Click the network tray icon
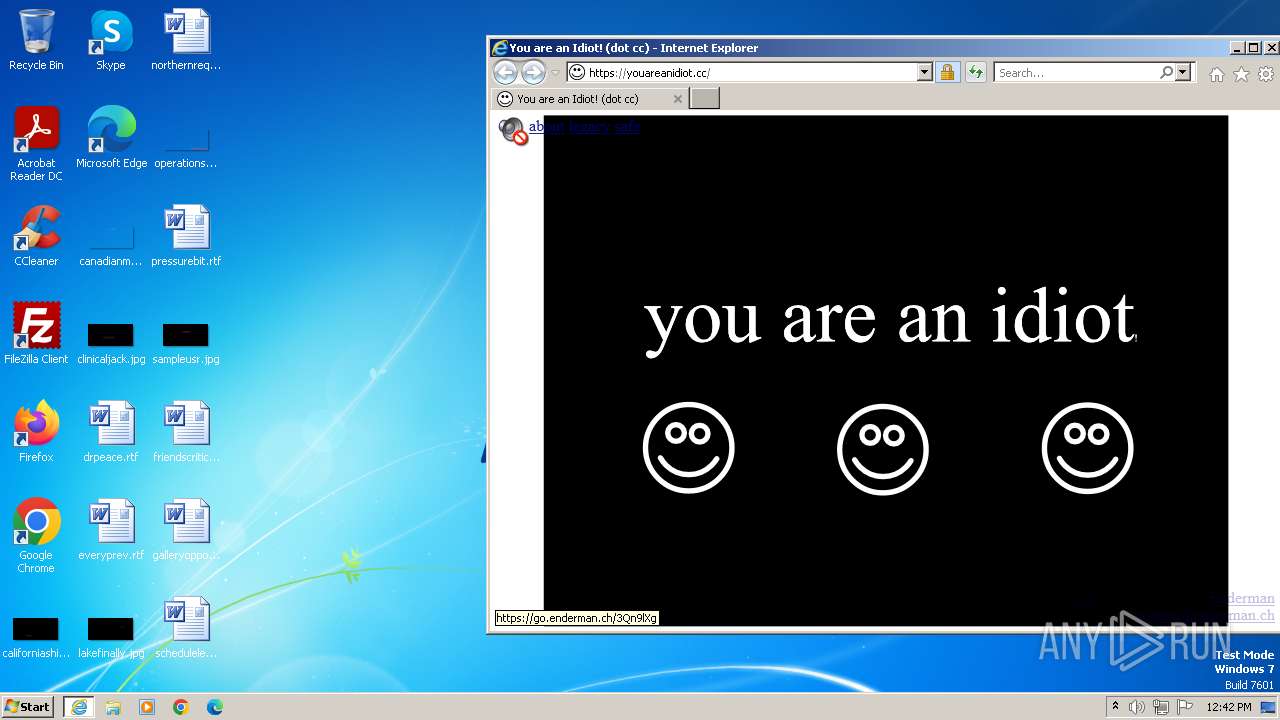The width and height of the screenshot is (1280, 720). [1161, 706]
